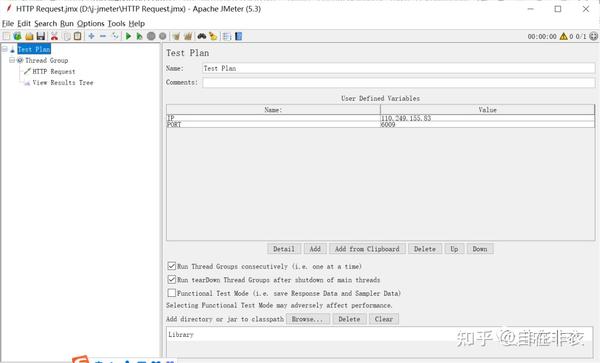600x363 pixels.
Task: Open the Search menu
Action: 45,23
